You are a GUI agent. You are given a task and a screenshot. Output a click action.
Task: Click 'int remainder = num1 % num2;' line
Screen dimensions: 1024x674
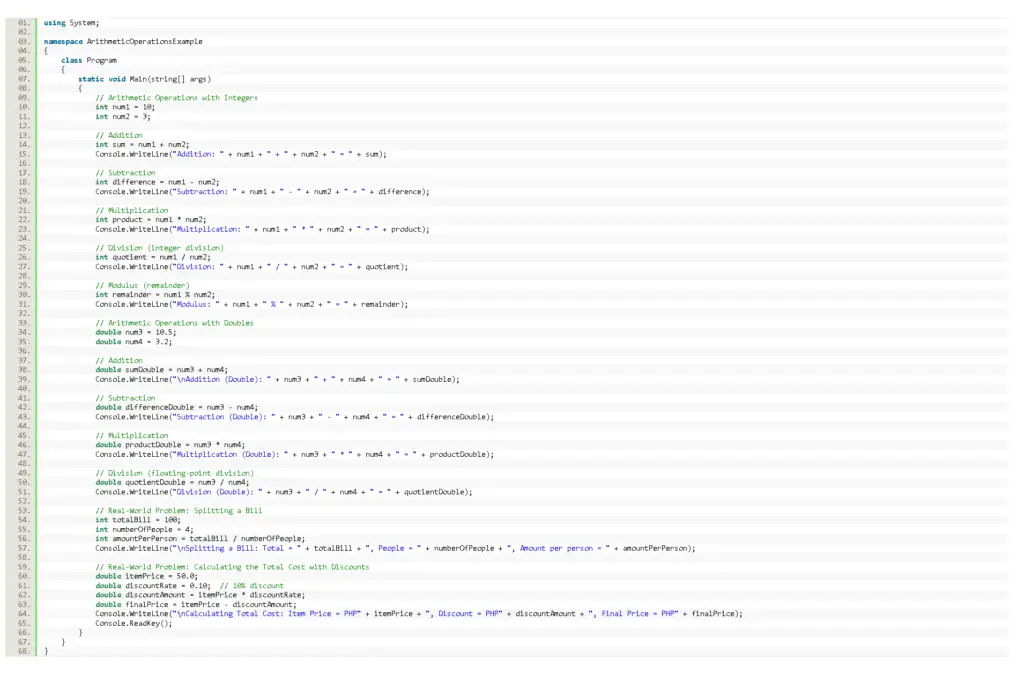tap(155, 295)
